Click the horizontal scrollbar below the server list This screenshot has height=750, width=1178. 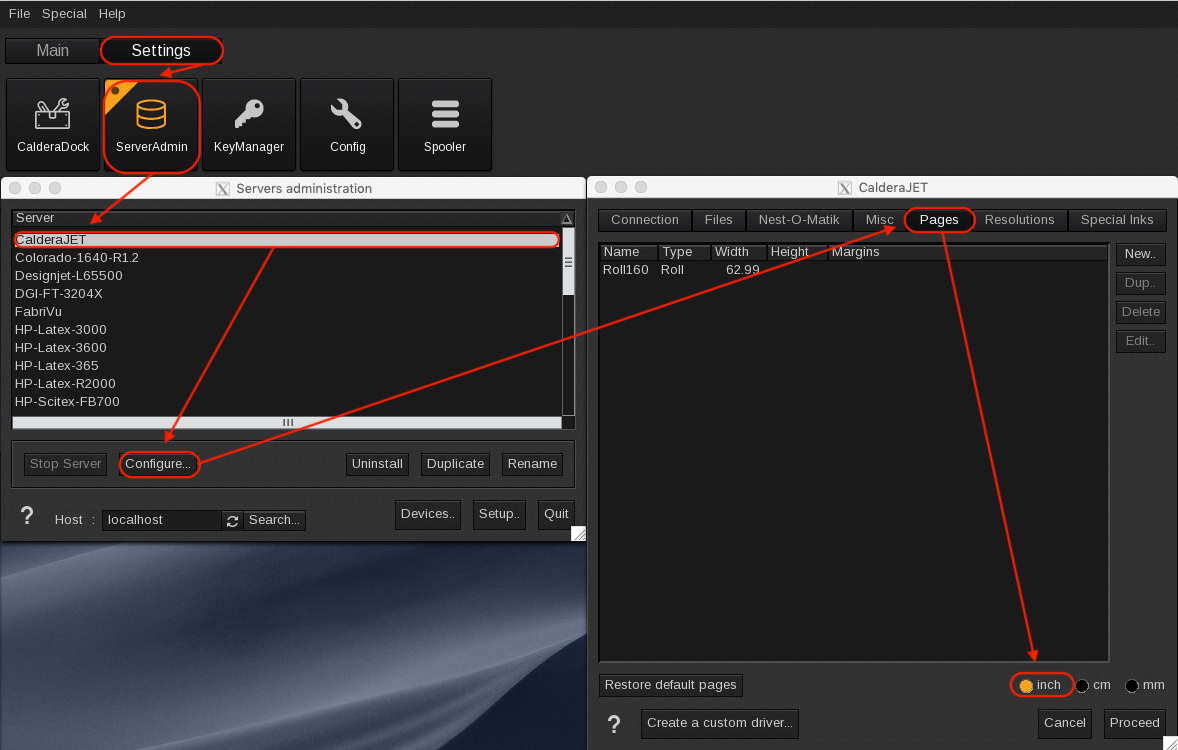tap(288, 422)
